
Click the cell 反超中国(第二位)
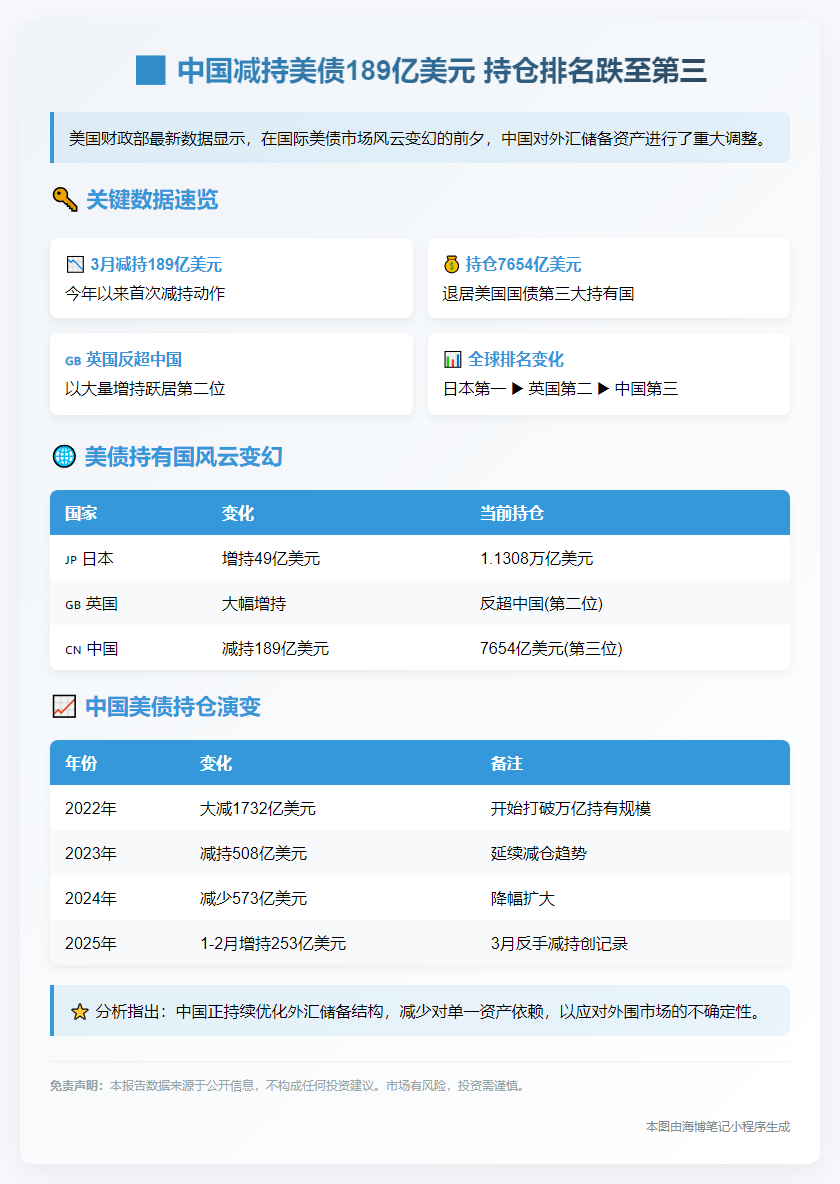(542, 603)
